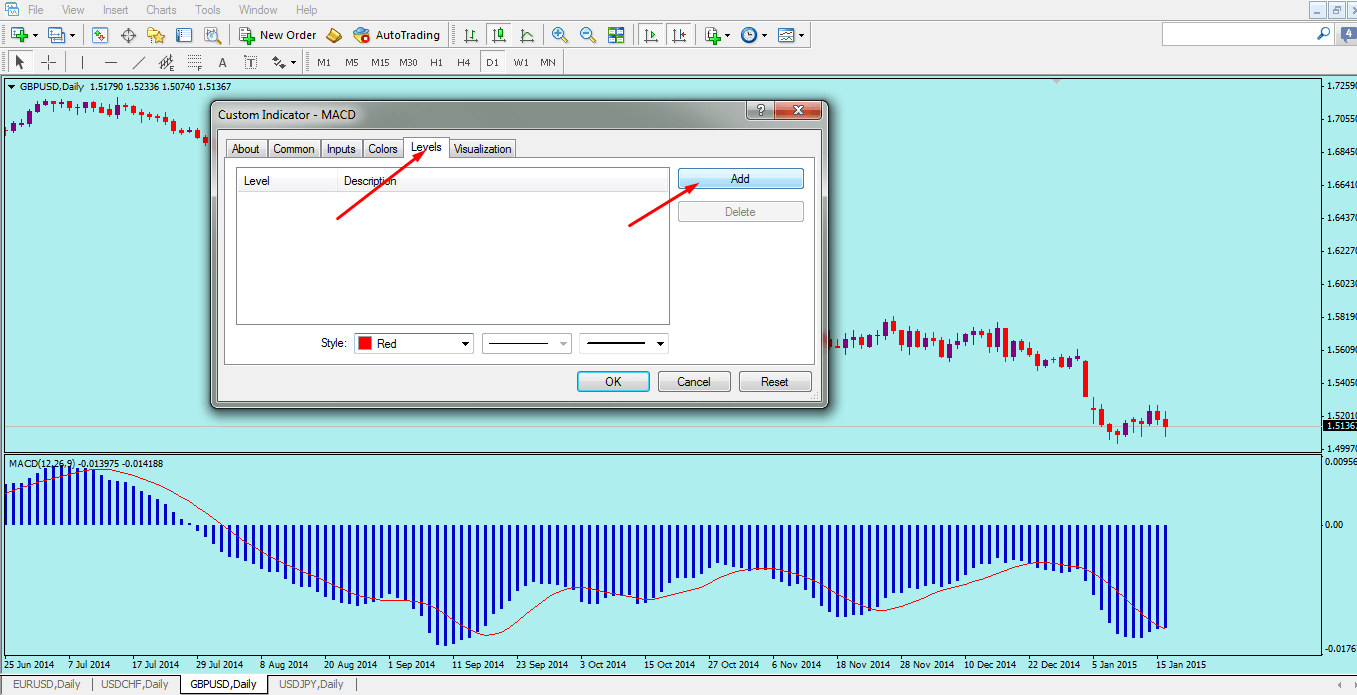The image size is (1357, 695).
Task: Open the line width dropdown
Action: (x=624, y=344)
